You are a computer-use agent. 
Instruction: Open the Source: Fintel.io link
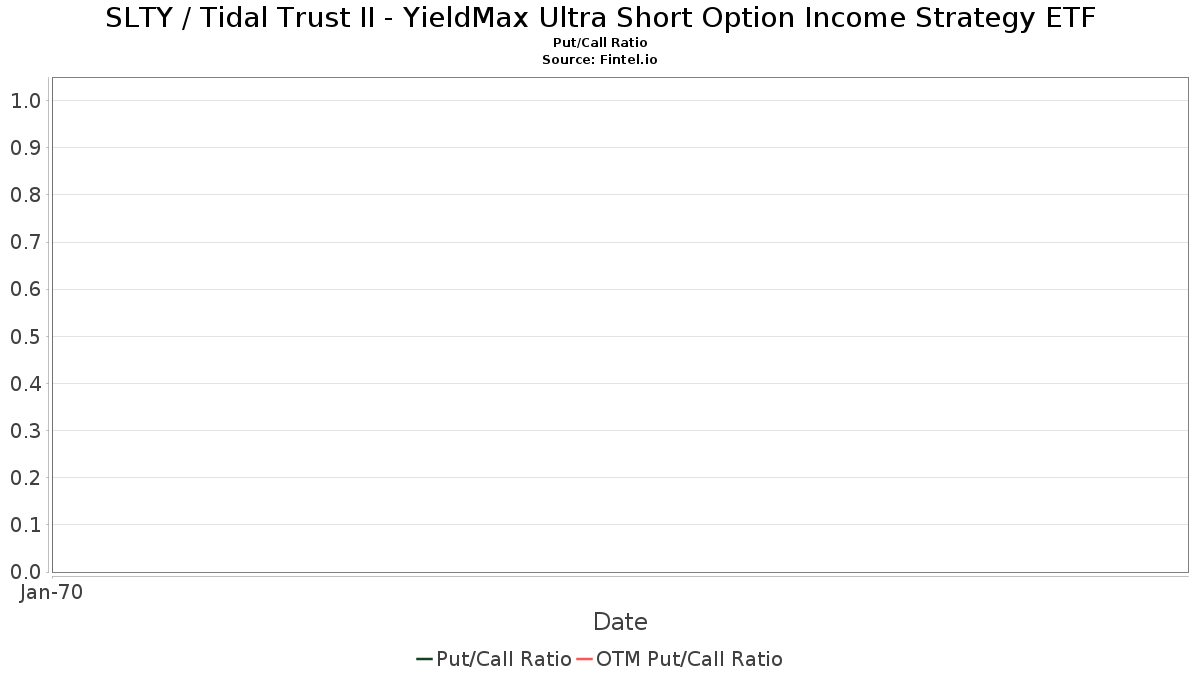(600, 60)
